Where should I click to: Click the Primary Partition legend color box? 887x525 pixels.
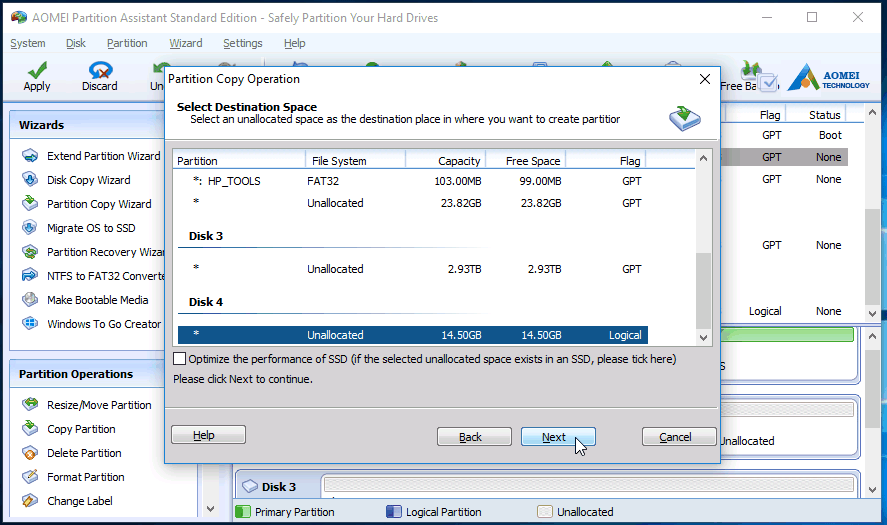243,512
